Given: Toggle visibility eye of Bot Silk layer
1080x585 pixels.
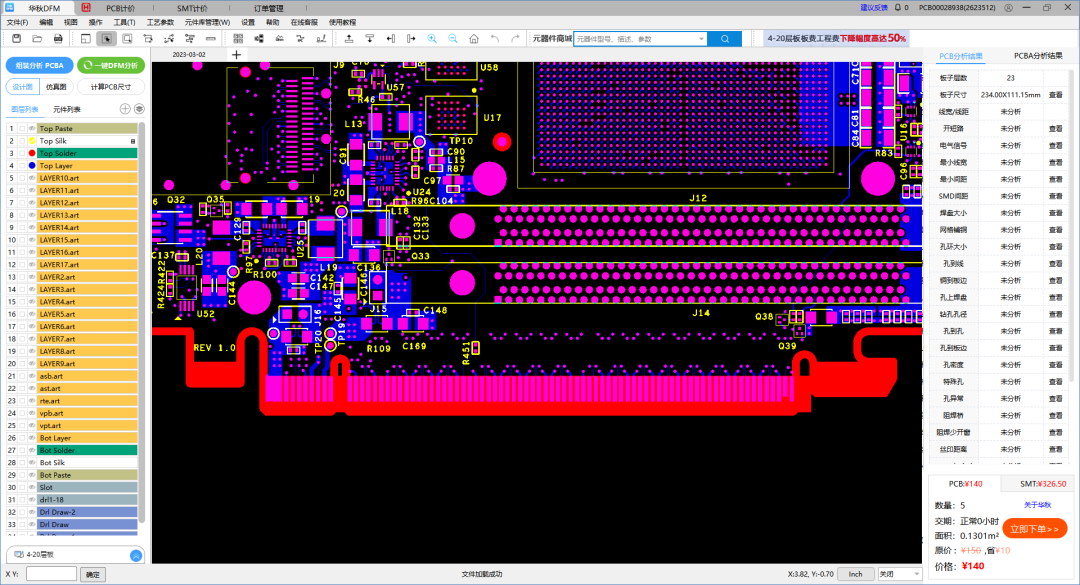Looking at the screenshot, I should pos(32,463).
